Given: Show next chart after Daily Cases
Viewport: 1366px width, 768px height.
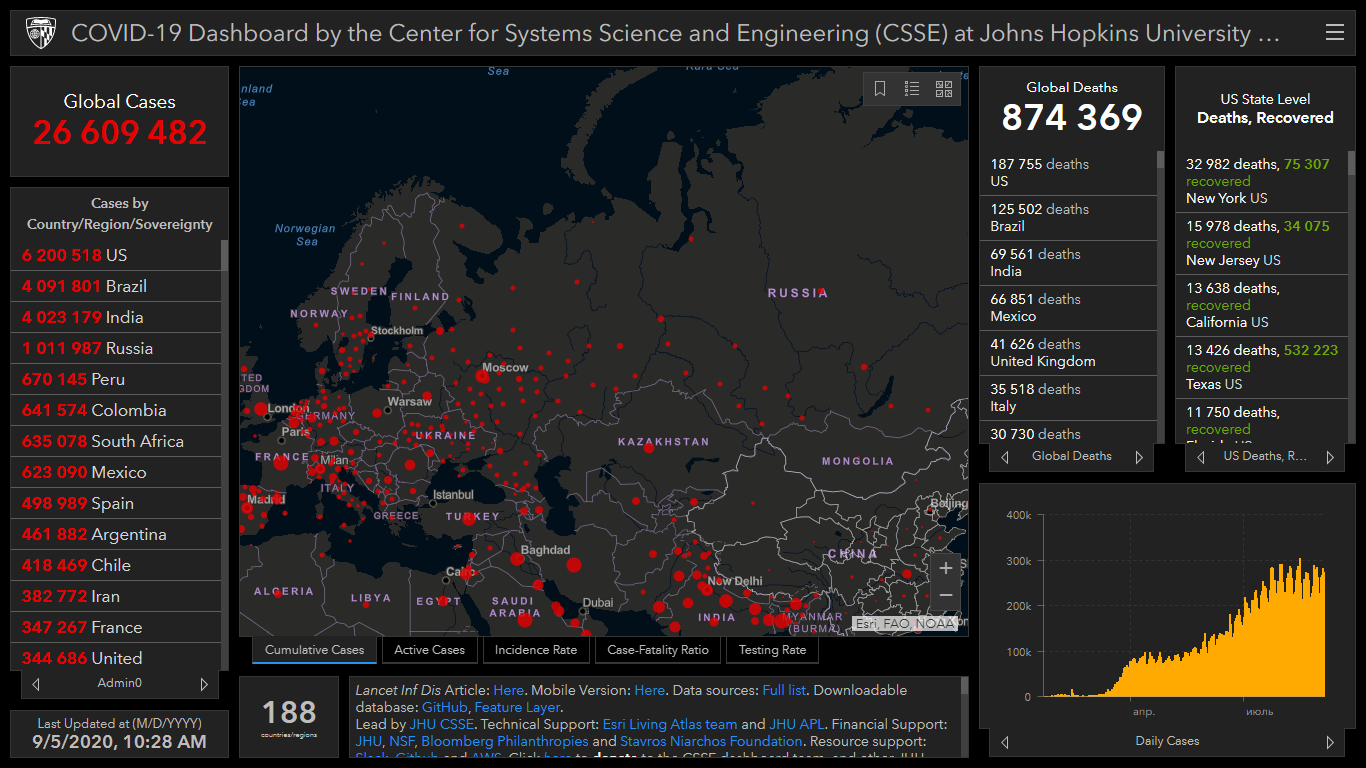Looking at the screenshot, I should 1330,742.
